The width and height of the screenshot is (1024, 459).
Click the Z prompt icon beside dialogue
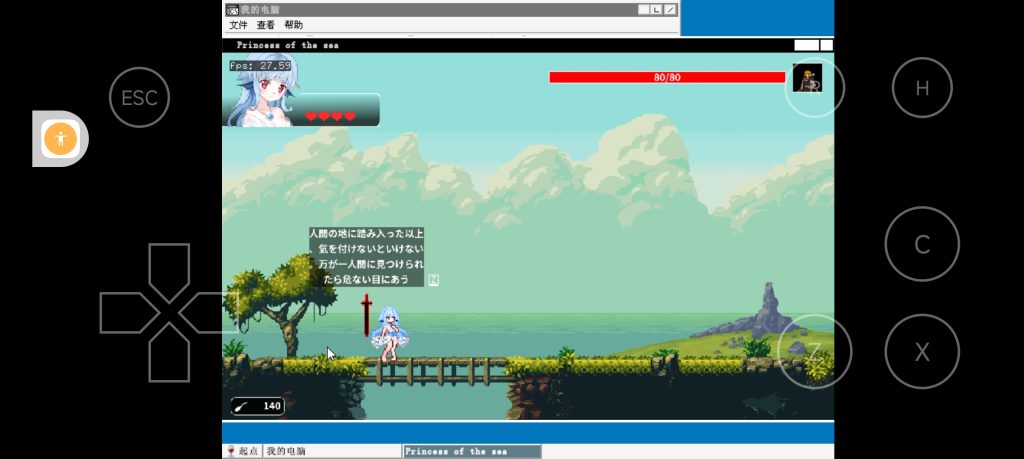tap(434, 279)
